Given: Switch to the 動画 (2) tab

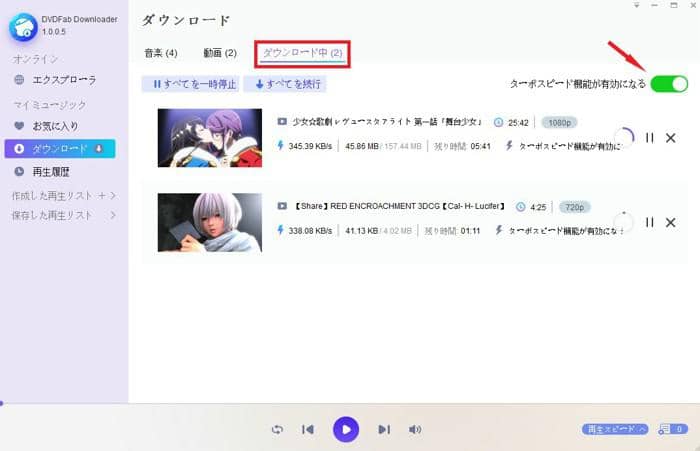Looking at the screenshot, I should [217, 52].
